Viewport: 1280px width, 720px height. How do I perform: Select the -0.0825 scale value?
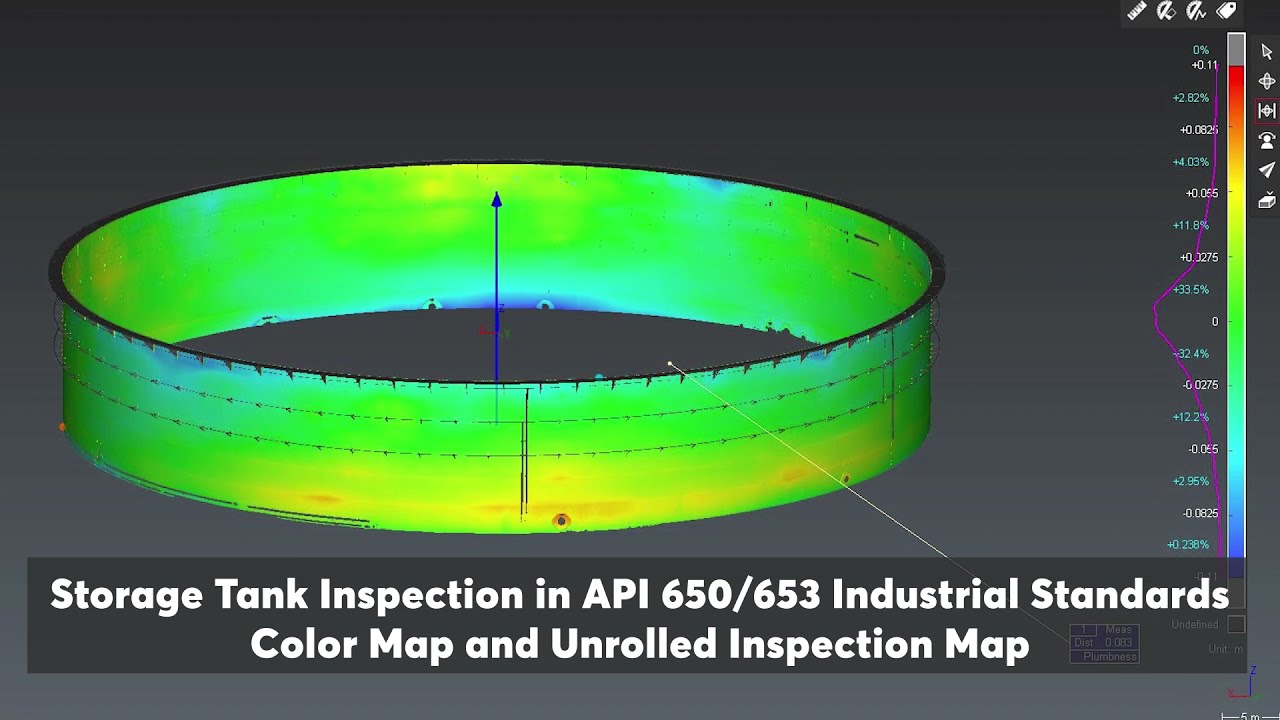(1200, 513)
